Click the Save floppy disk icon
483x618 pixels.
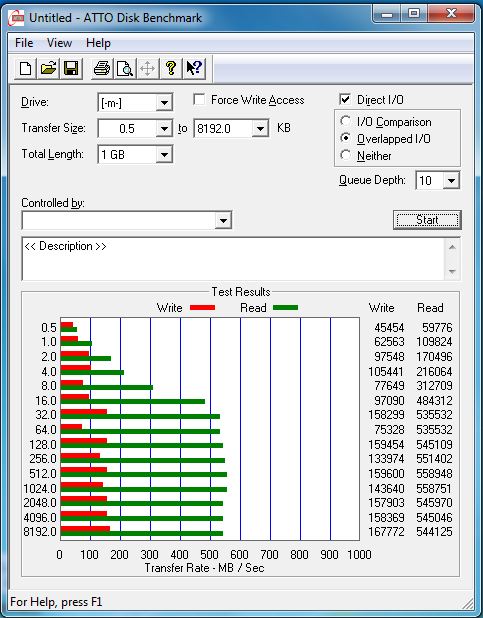coord(71,69)
